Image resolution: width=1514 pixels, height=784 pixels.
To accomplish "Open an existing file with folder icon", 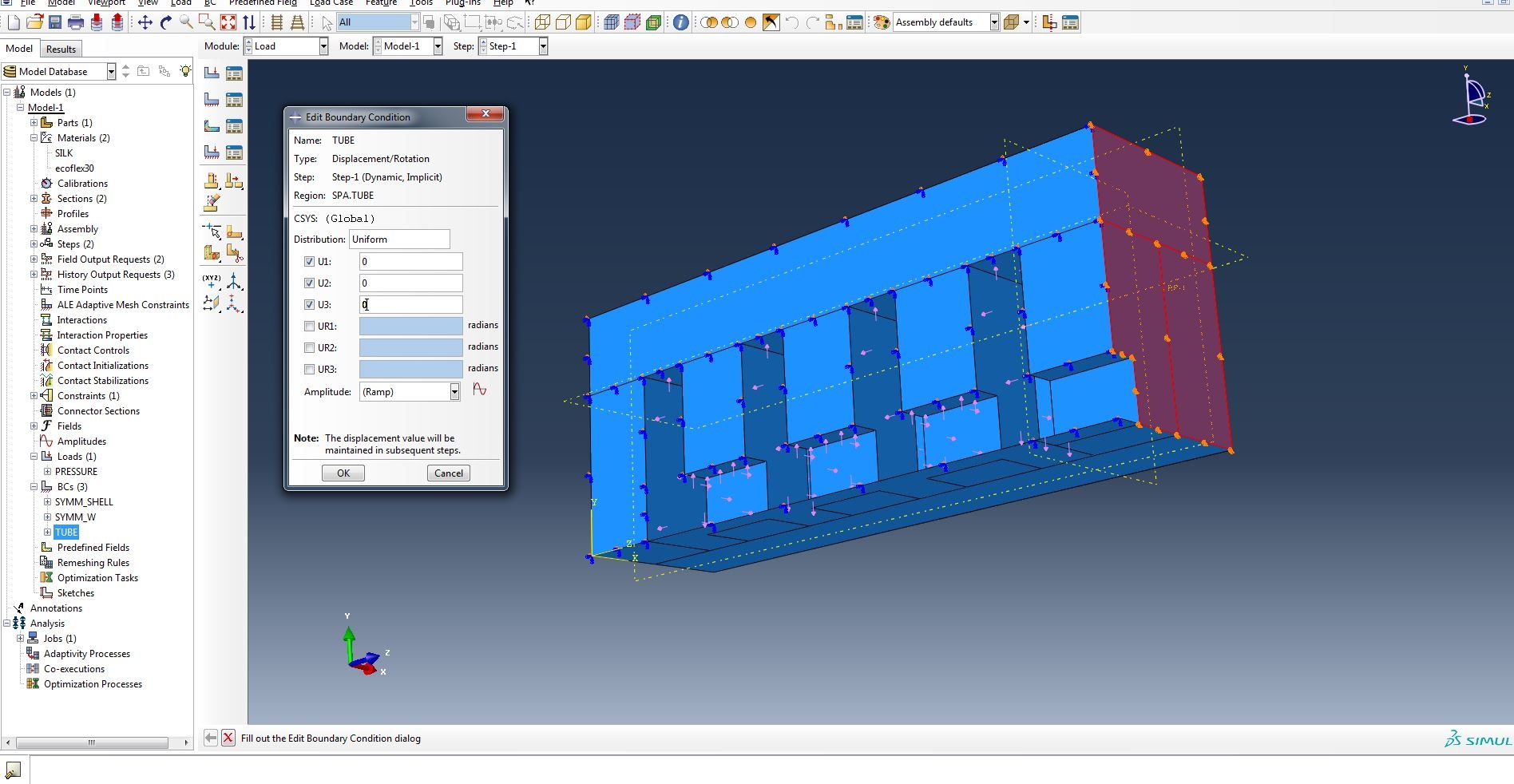I will point(34,22).
